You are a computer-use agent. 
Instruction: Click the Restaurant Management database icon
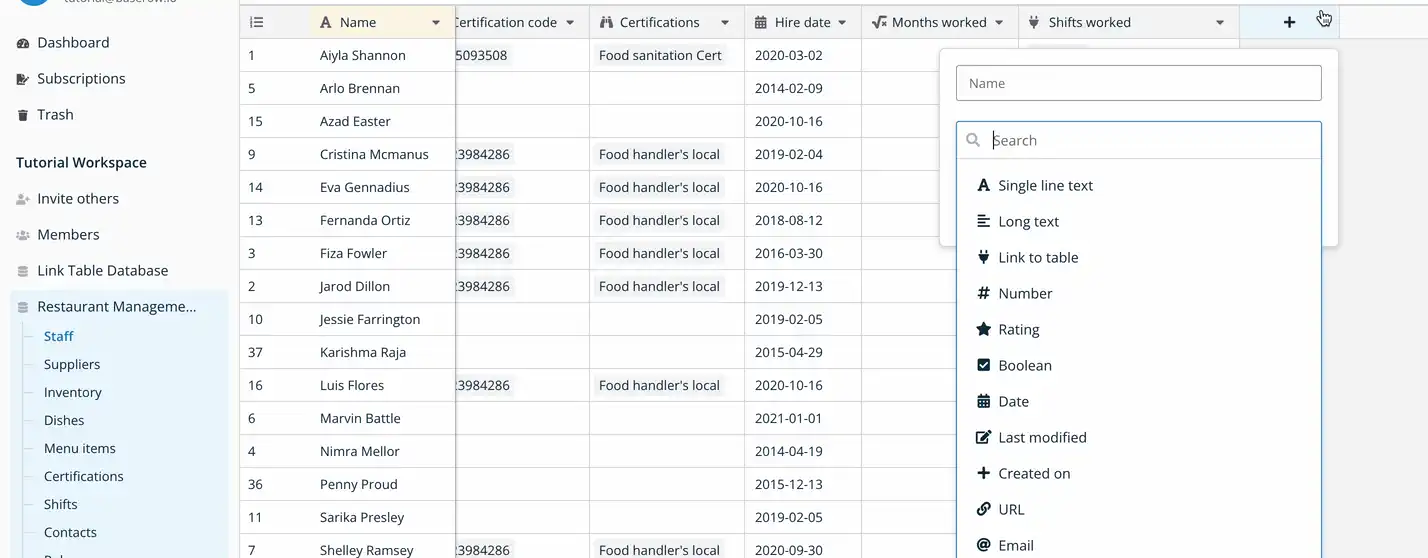23,307
